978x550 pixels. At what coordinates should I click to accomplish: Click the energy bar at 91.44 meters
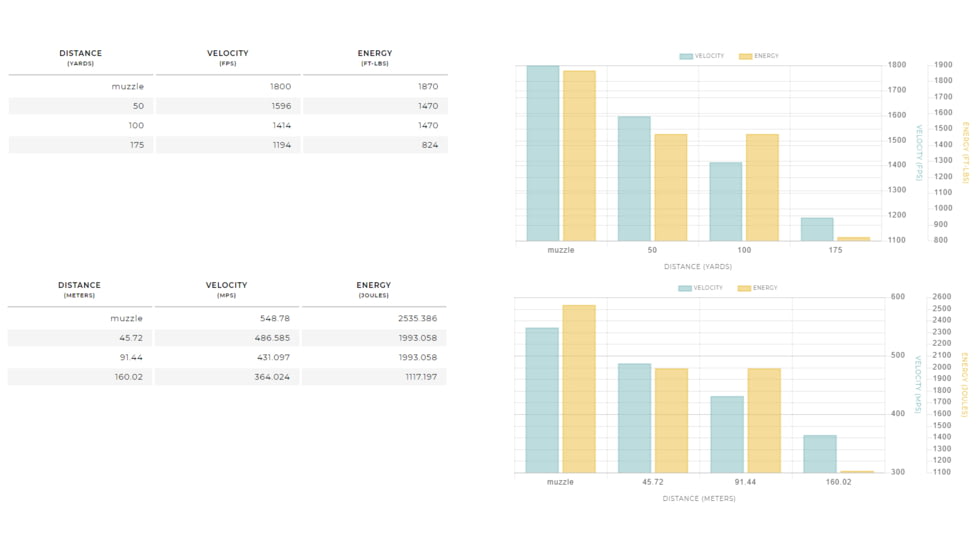pyautogui.click(x=764, y=420)
